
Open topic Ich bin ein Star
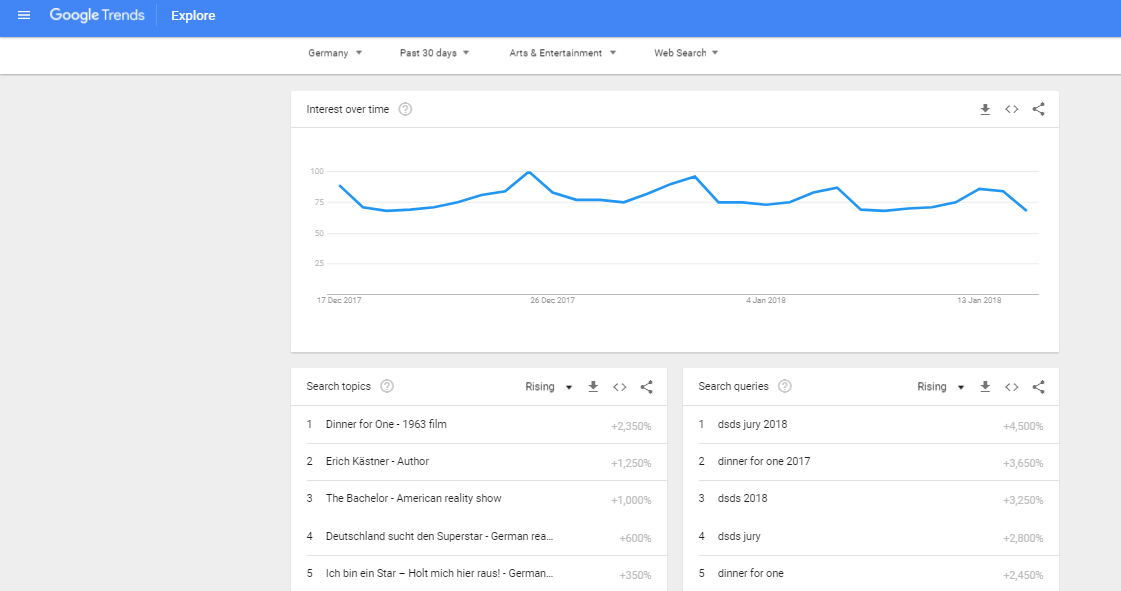click(439, 573)
